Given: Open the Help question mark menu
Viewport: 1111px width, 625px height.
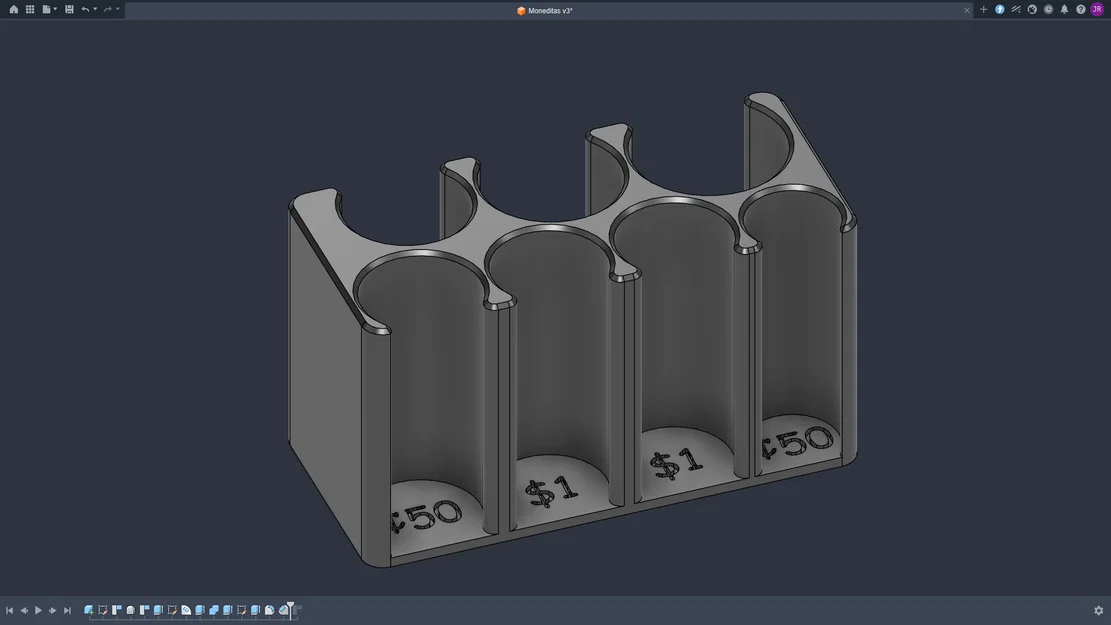Looking at the screenshot, I should pos(1081,10).
